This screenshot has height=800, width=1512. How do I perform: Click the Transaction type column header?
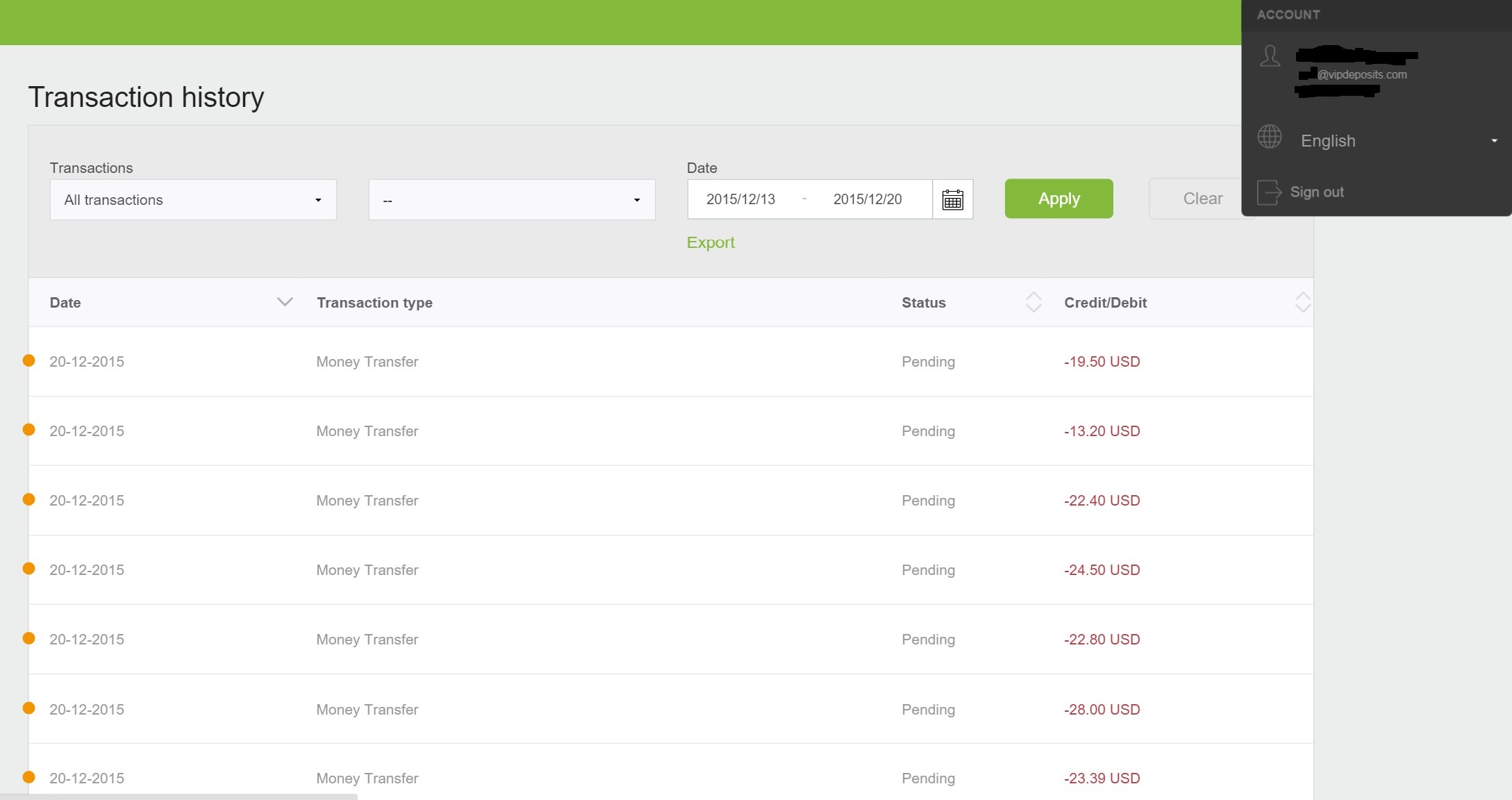click(374, 303)
